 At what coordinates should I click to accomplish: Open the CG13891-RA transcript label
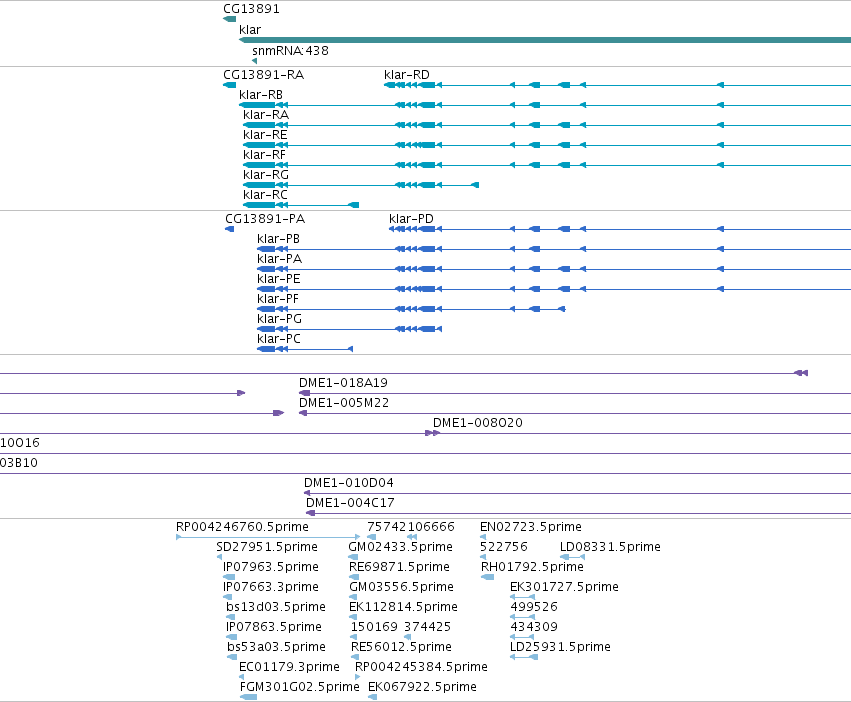pos(263,75)
